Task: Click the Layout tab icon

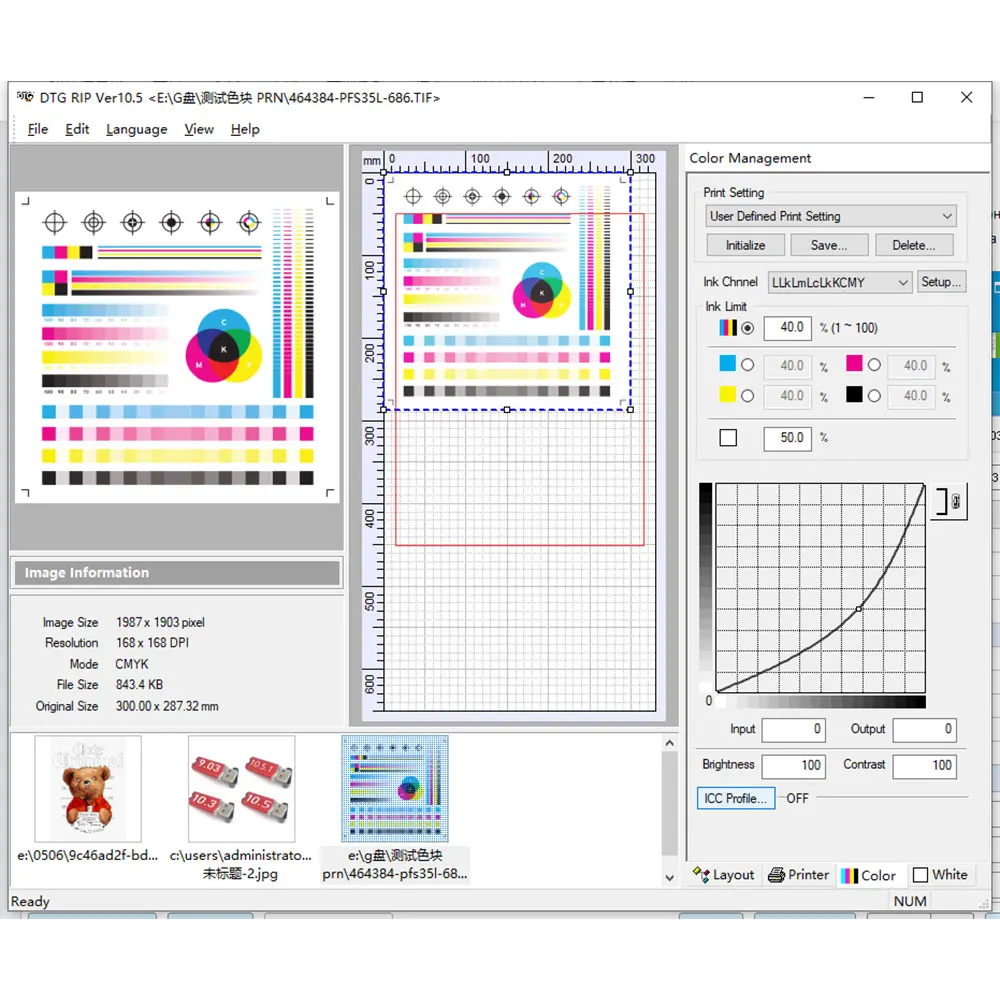Action: coord(701,875)
